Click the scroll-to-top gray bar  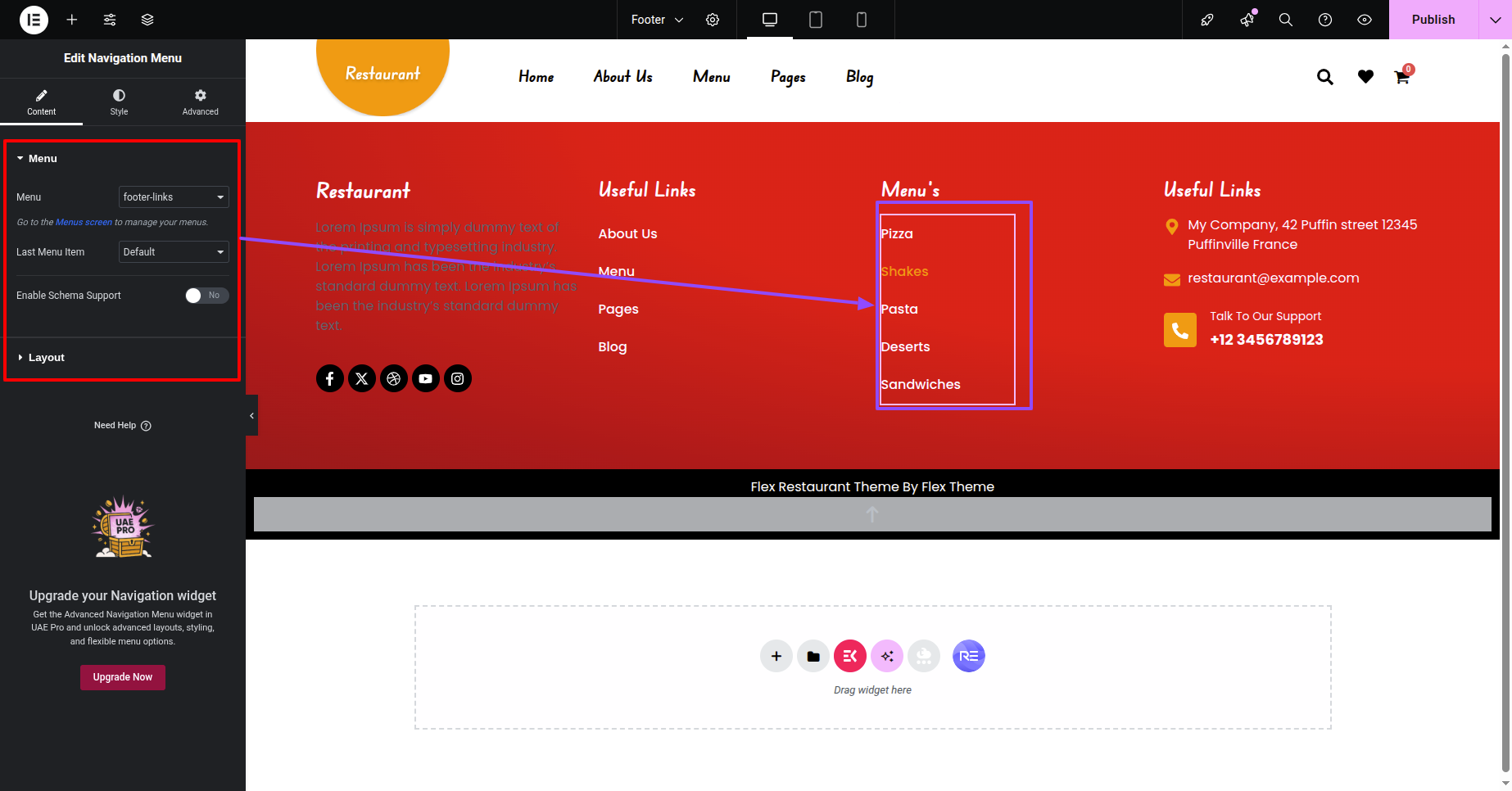pyautogui.click(x=872, y=514)
